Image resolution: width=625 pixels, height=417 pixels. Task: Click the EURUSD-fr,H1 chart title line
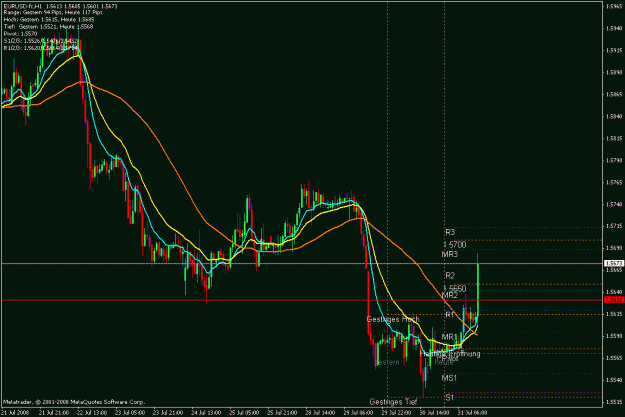pyautogui.click(x=60, y=6)
